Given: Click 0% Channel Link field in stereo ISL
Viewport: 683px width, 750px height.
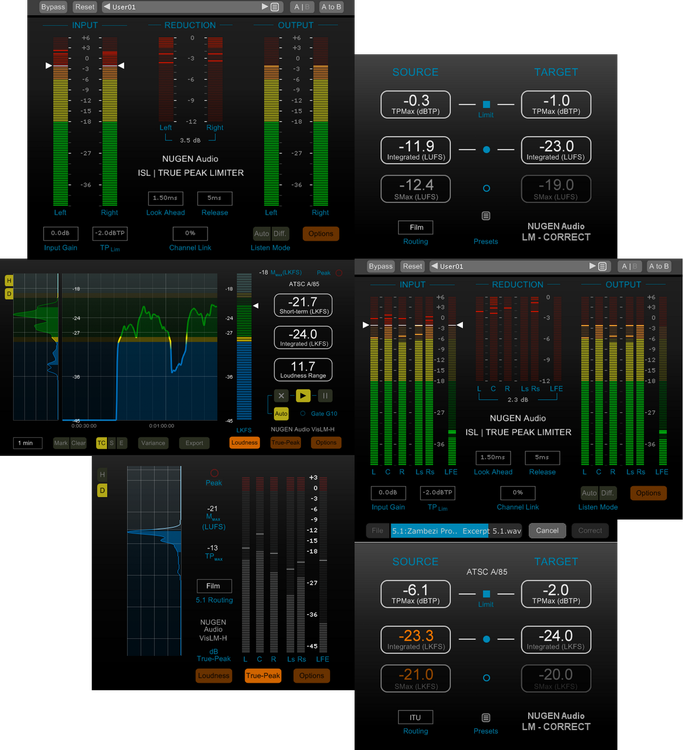Looking at the screenshot, I should [190, 233].
